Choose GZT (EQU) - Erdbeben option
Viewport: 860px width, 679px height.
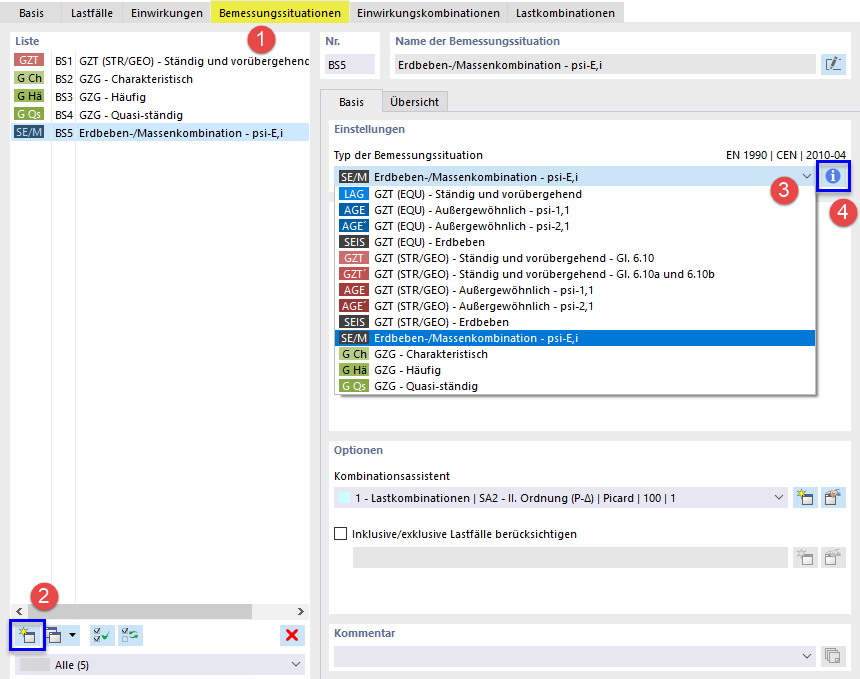(x=575, y=242)
